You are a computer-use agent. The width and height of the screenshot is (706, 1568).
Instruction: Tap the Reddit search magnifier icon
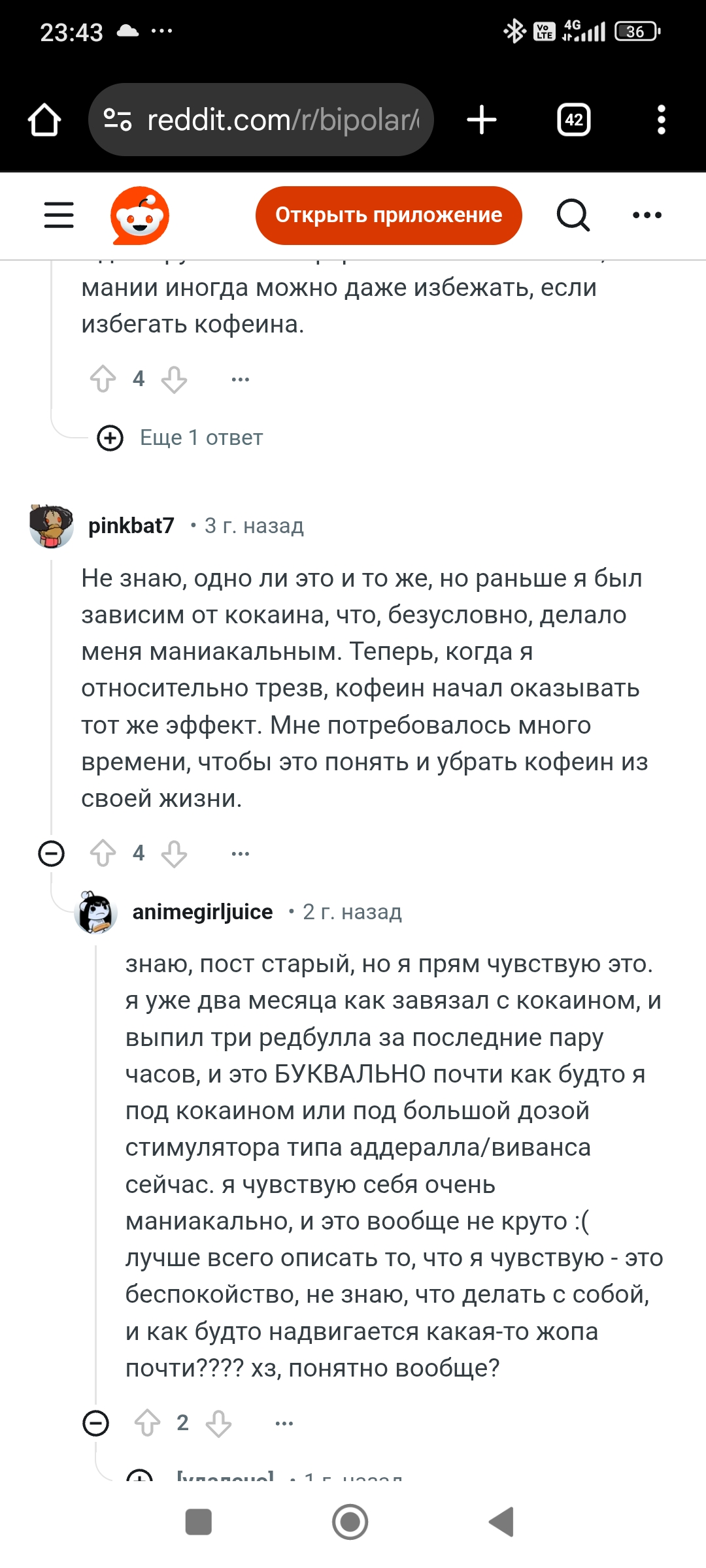(573, 215)
